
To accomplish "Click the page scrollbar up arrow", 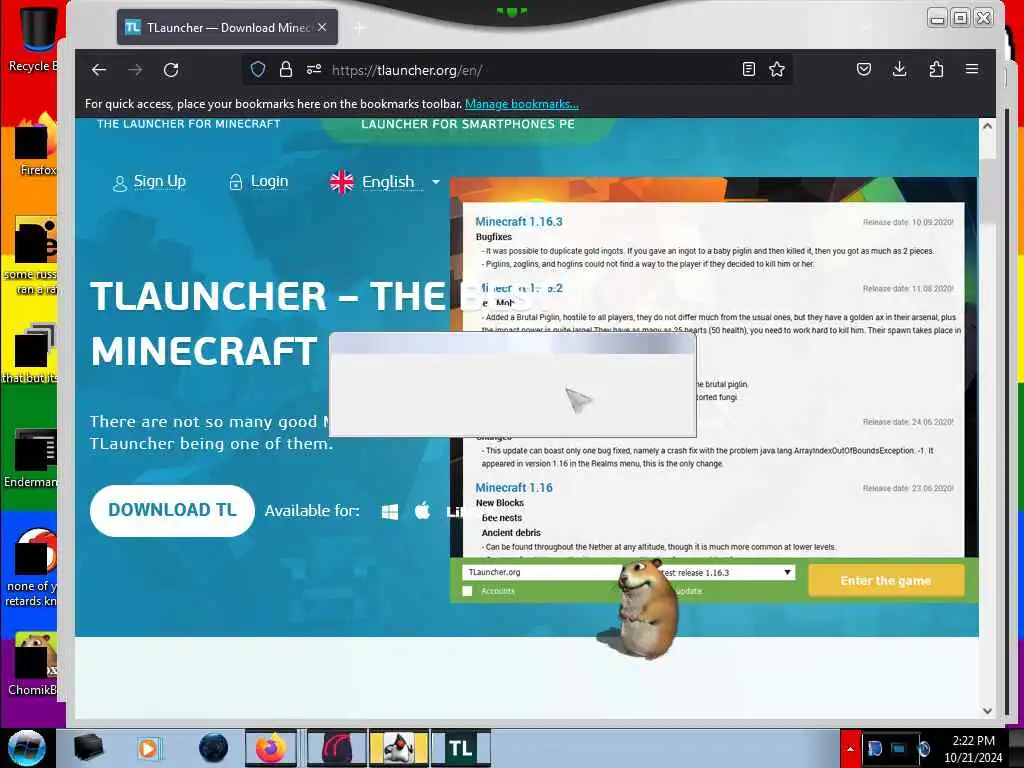I will (987, 126).
